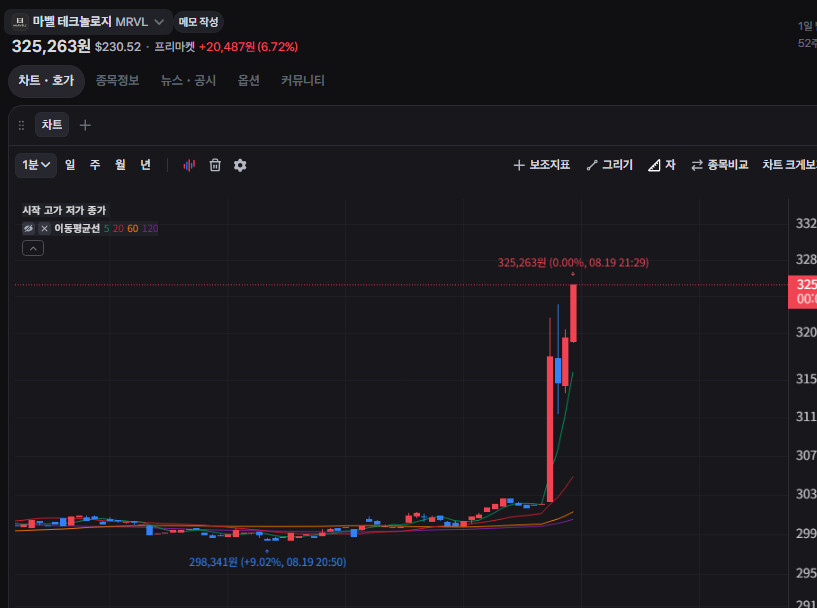Click the 298,341원 low price annotation
The height and width of the screenshot is (608, 817).
pos(267,562)
